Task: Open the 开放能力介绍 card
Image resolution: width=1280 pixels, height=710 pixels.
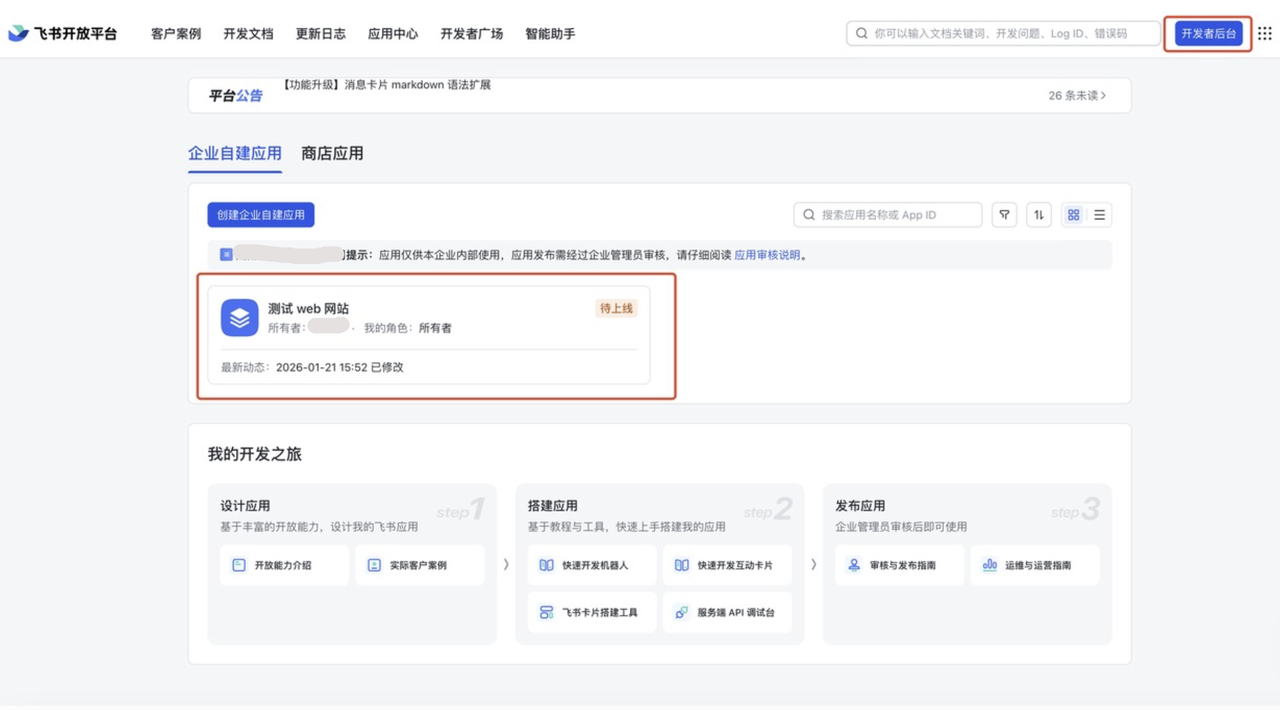Action: click(285, 565)
